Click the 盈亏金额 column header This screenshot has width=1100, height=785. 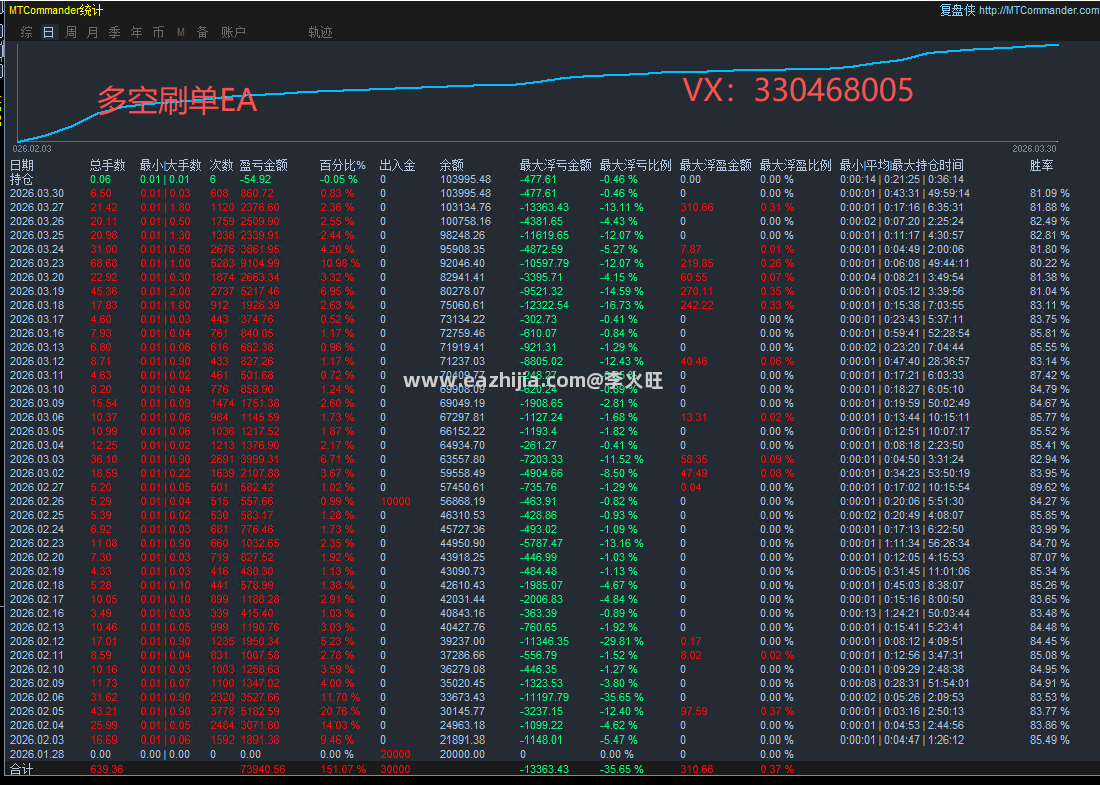pyautogui.click(x=263, y=166)
